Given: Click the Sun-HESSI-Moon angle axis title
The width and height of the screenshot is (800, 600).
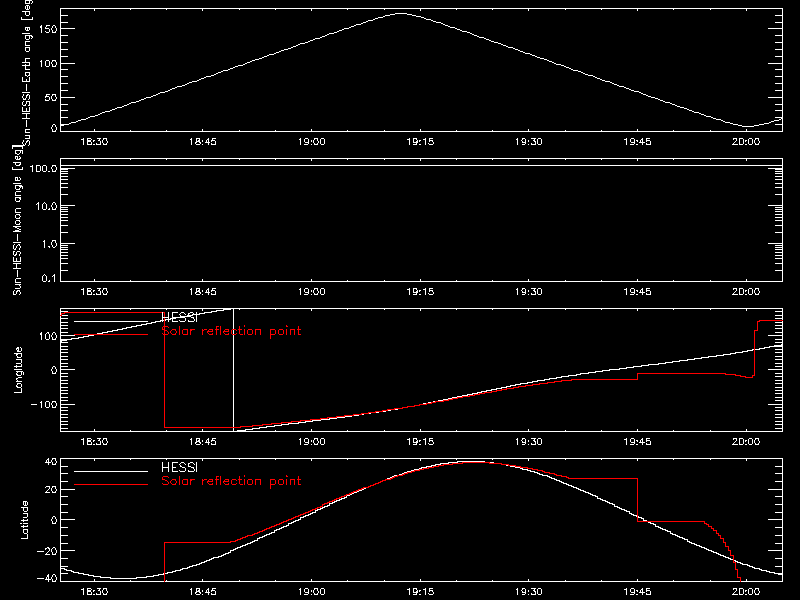Looking at the screenshot, I should pyautogui.click(x=17, y=220).
